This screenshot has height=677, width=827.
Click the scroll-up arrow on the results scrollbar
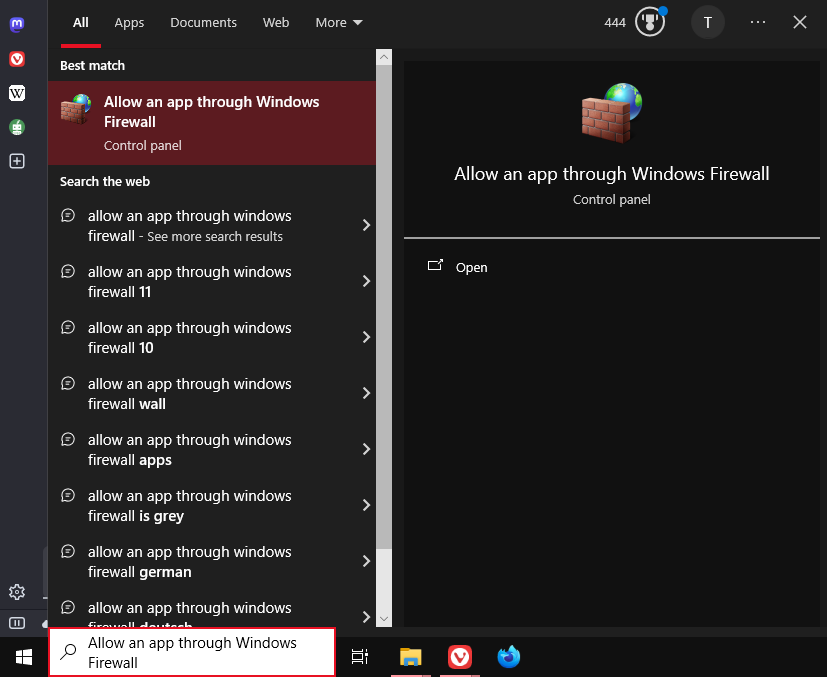tap(383, 57)
